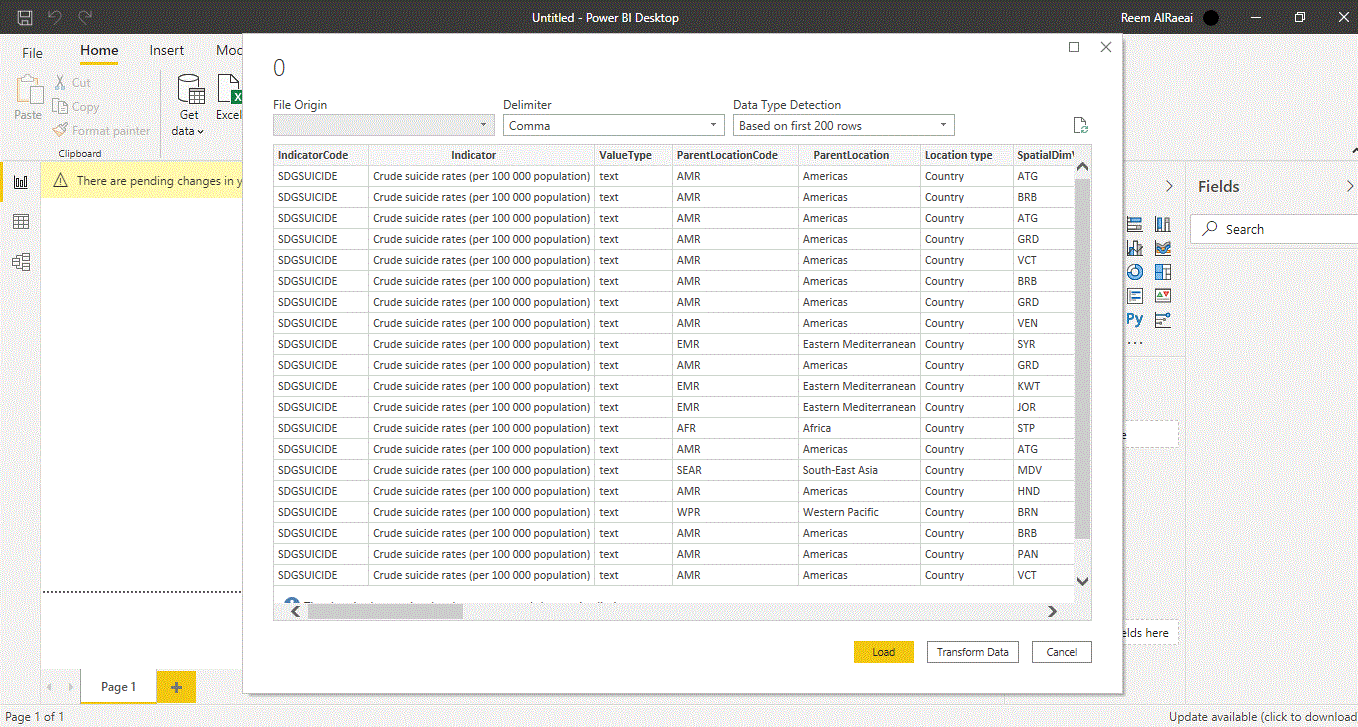Open the File Origin dropdown
Viewport: 1358px width, 727px height.
click(x=384, y=125)
